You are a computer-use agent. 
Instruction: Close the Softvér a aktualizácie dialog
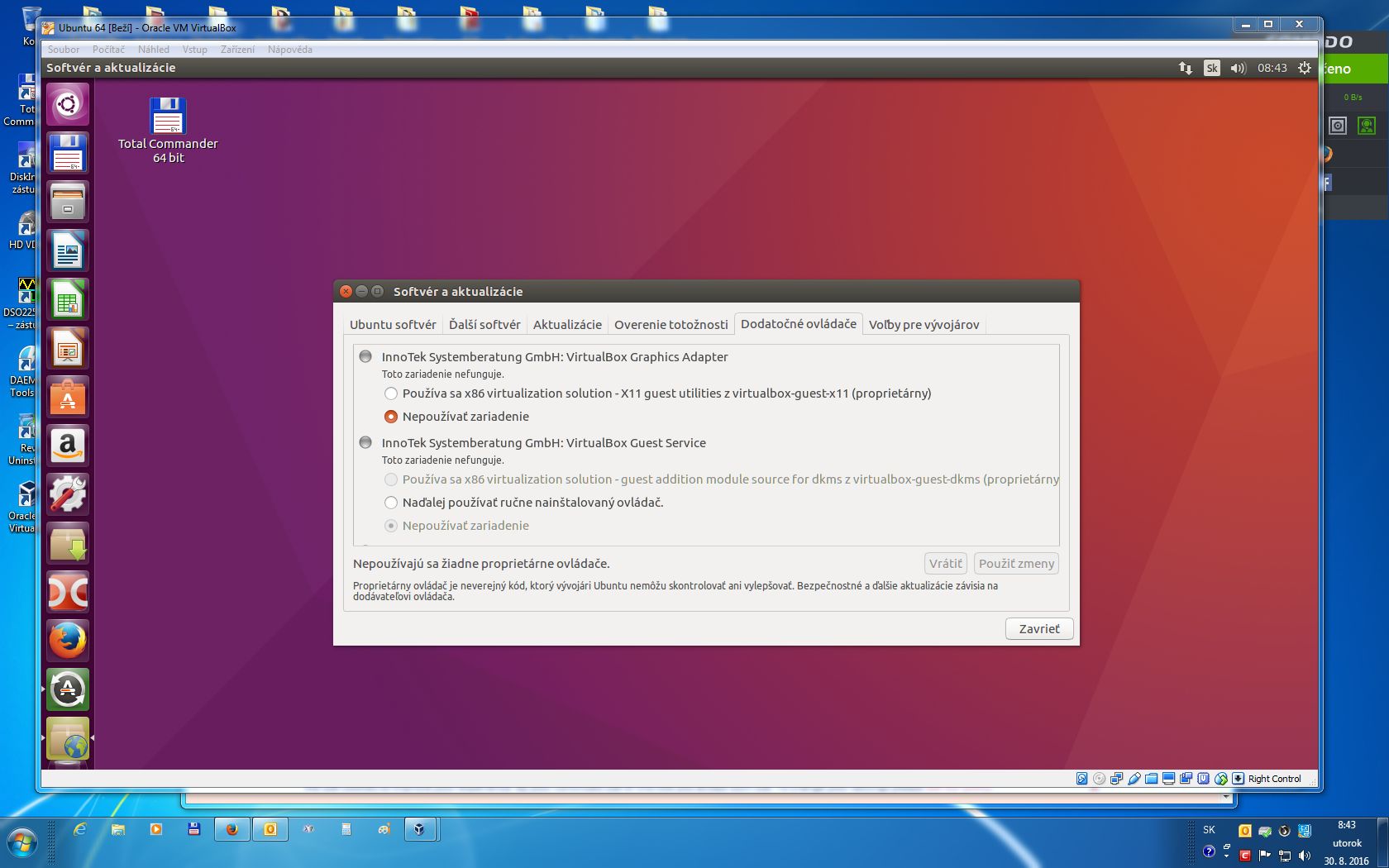[x=346, y=291]
